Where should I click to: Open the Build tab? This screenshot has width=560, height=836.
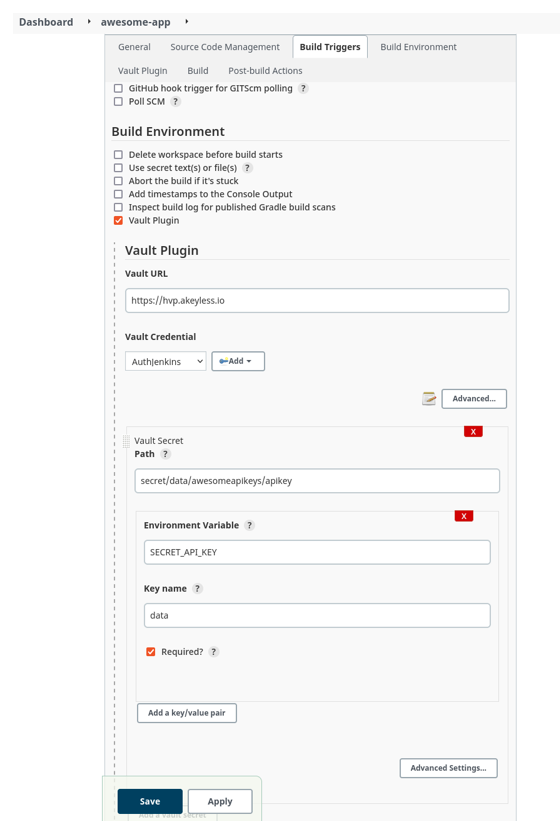pyautogui.click(x=198, y=70)
